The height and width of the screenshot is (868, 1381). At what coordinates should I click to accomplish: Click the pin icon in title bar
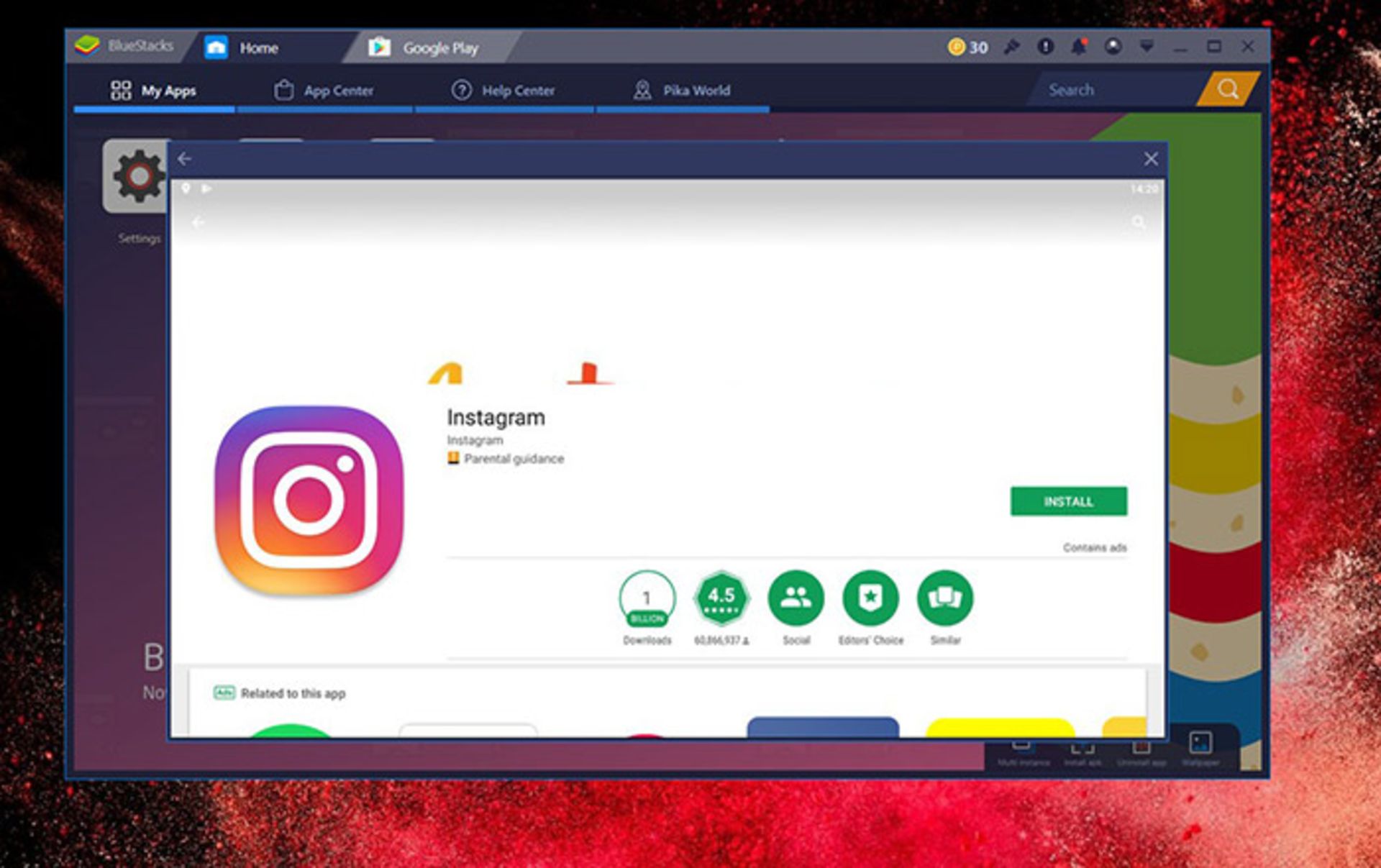pos(1012,47)
